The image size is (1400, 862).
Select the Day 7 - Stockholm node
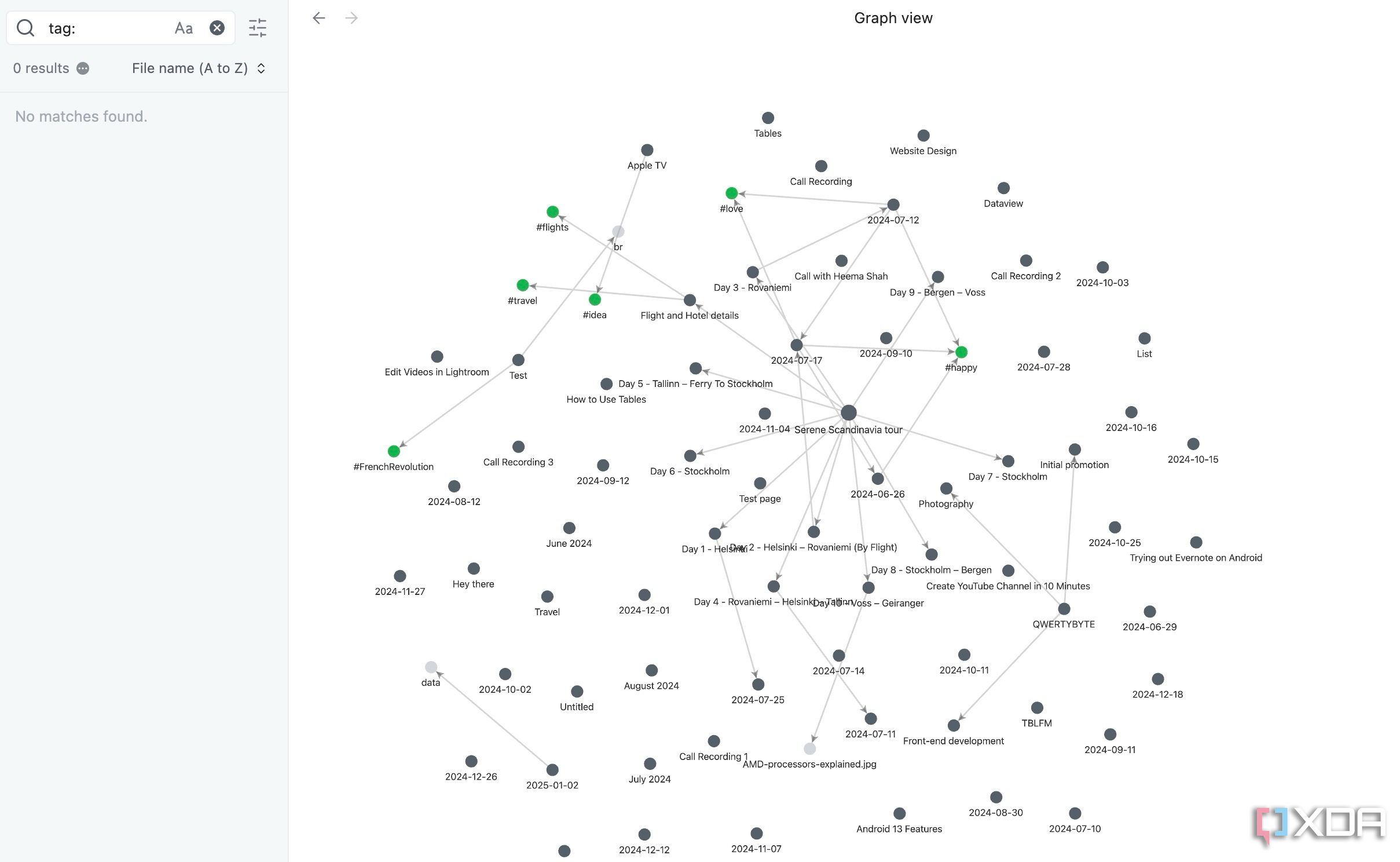[x=1008, y=461]
